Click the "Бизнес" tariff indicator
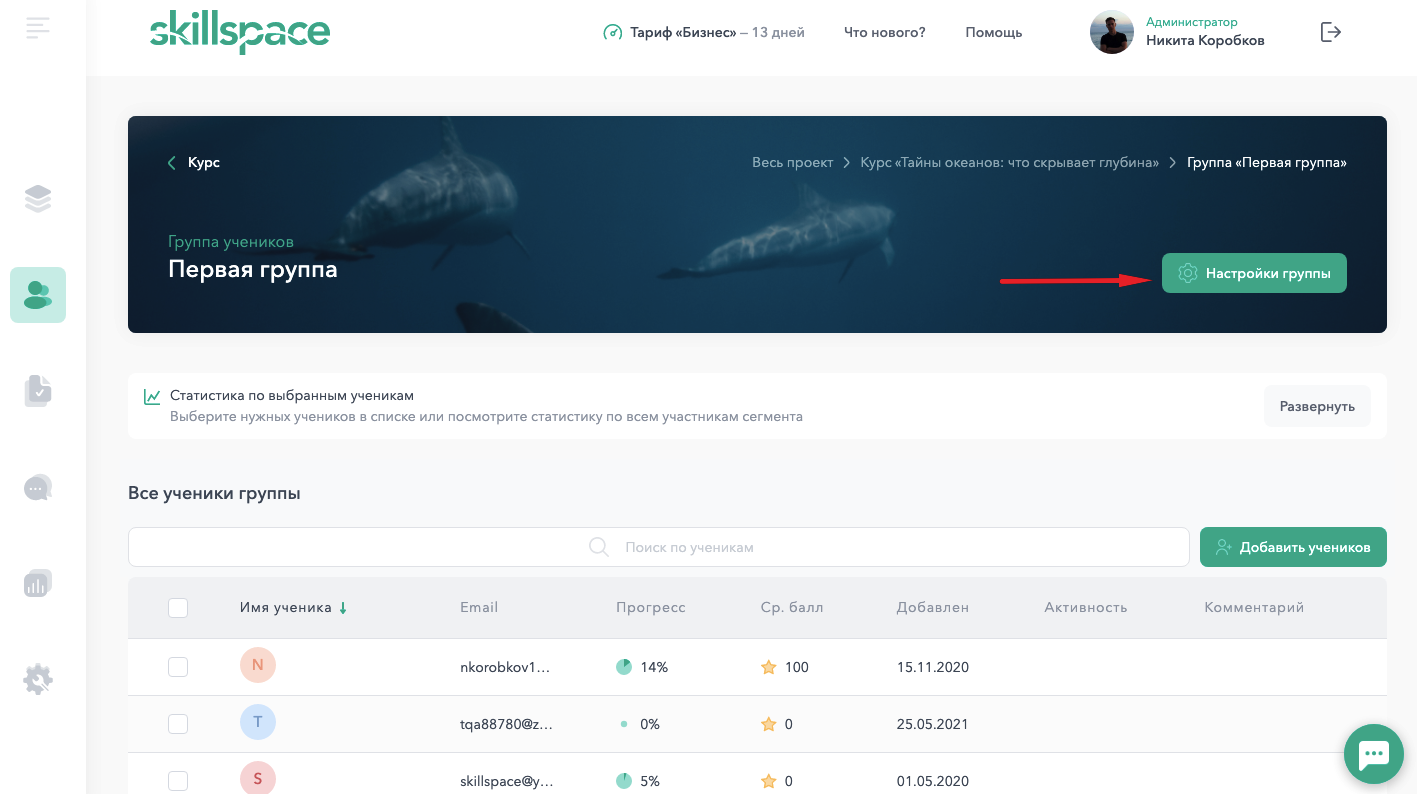 704,32
